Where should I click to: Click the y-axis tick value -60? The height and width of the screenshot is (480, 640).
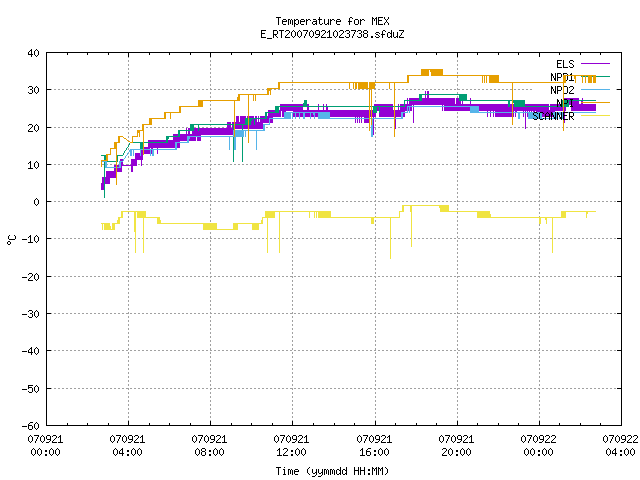(31, 426)
